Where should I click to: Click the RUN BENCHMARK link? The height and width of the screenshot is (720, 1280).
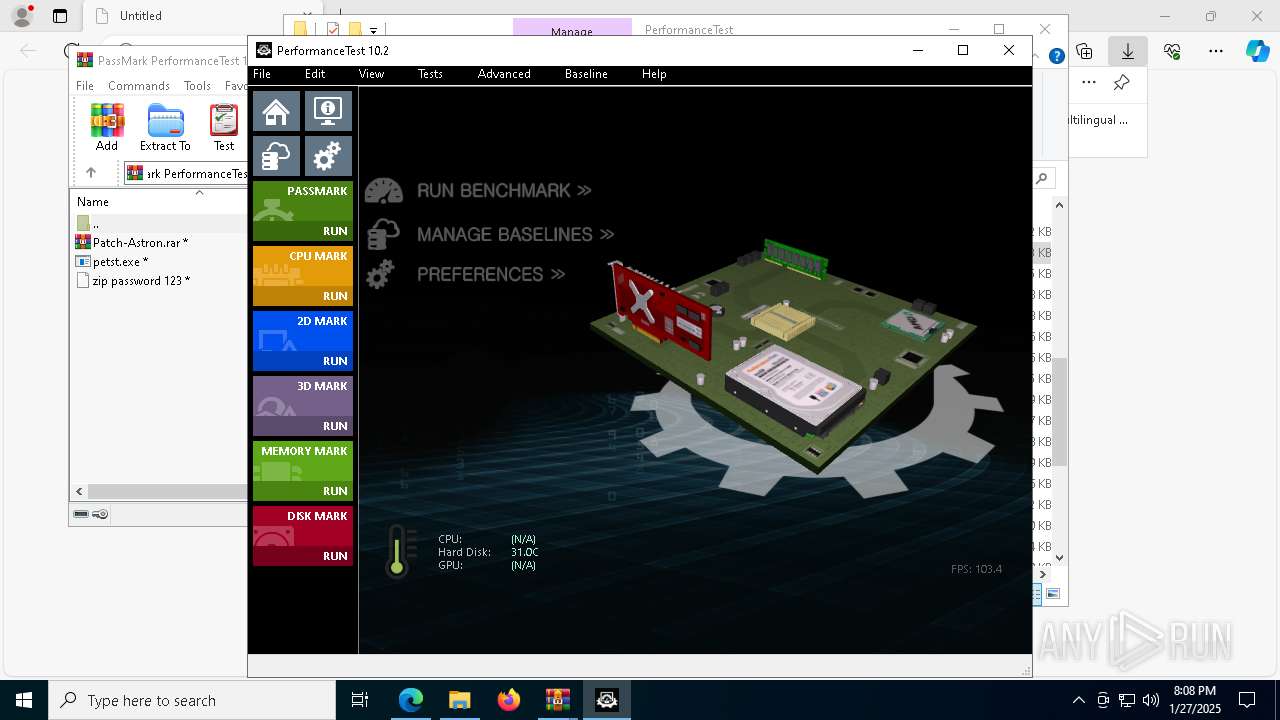tap(504, 190)
